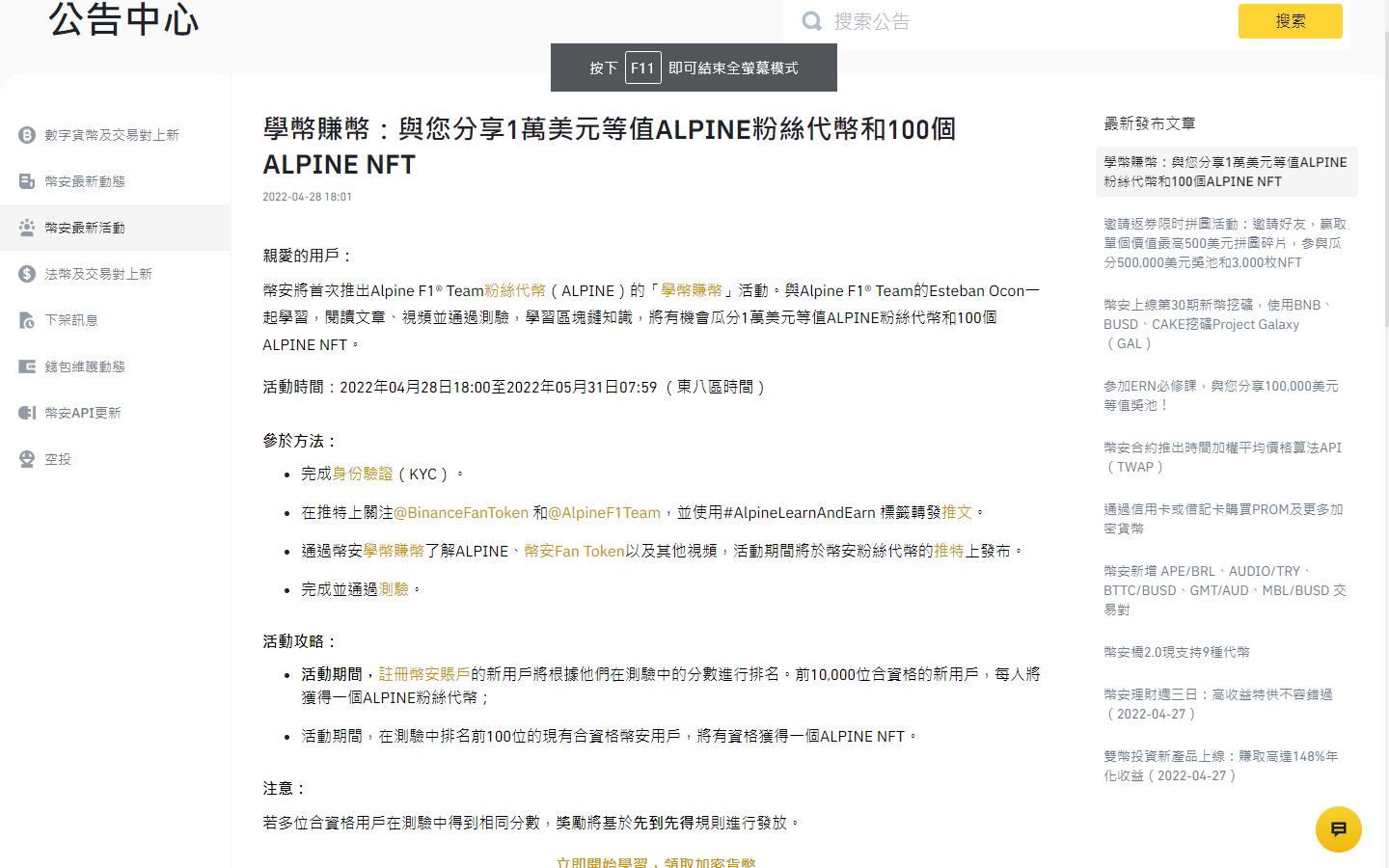Open the 粉絲代幣 link in first paragraph
Viewport: 1389px width, 868px height.
pos(515,290)
